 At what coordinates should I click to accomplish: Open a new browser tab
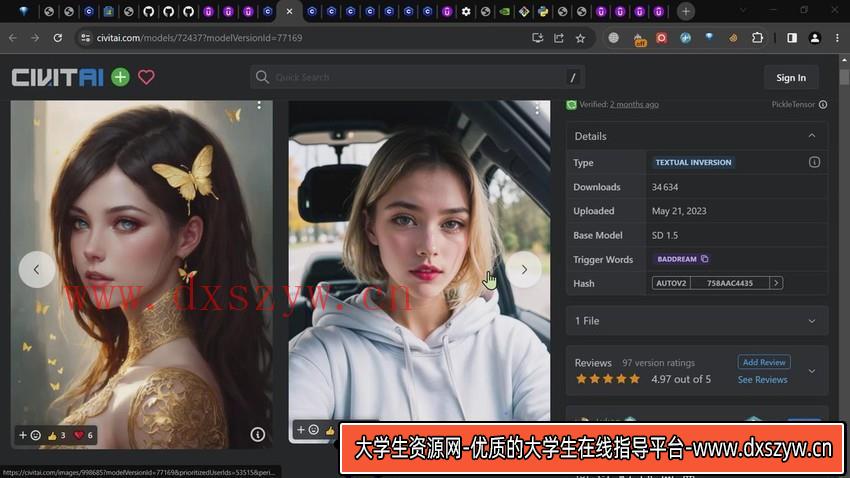tap(686, 11)
